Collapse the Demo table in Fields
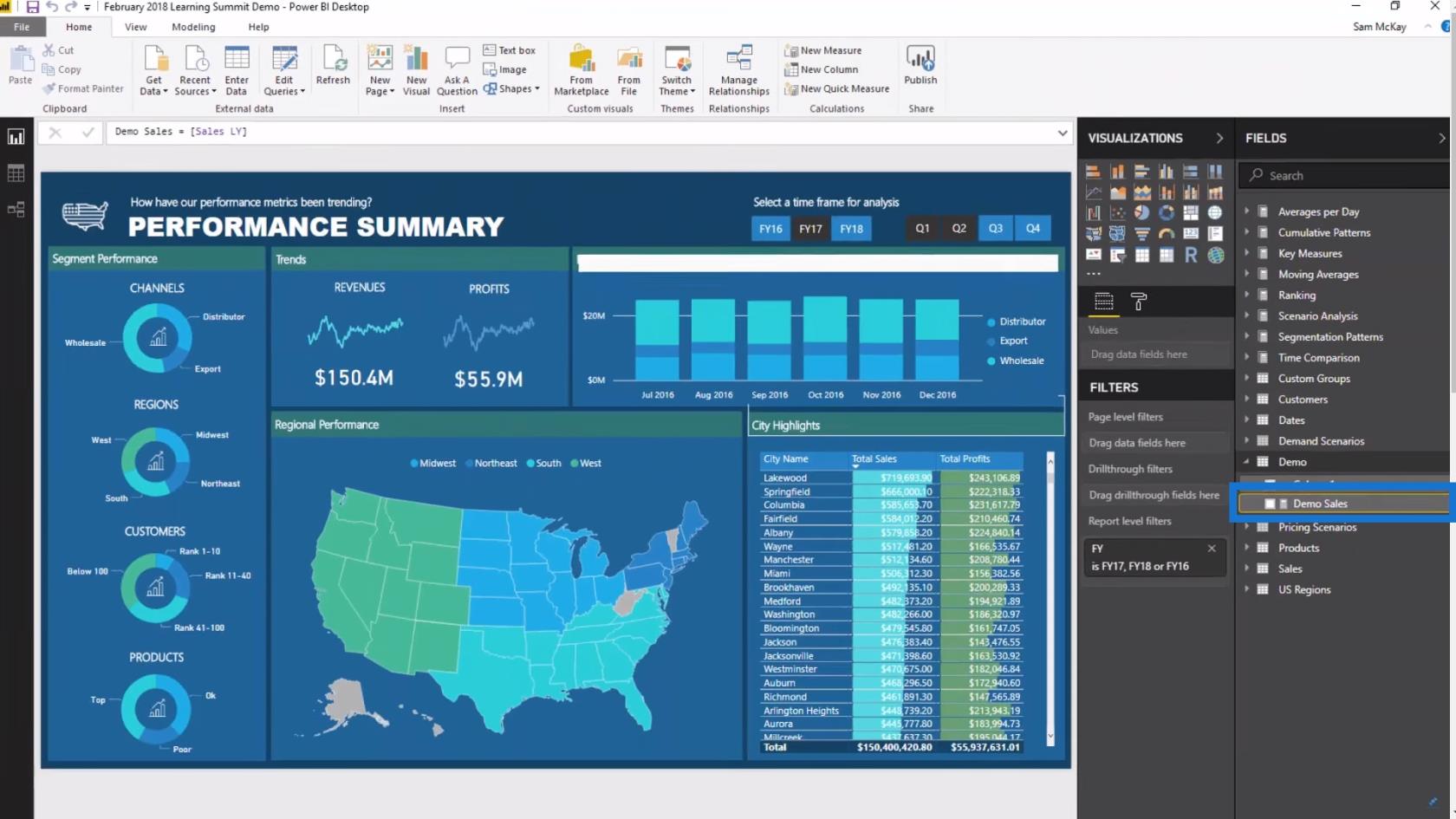The width and height of the screenshot is (1456, 819). tap(1247, 461)
